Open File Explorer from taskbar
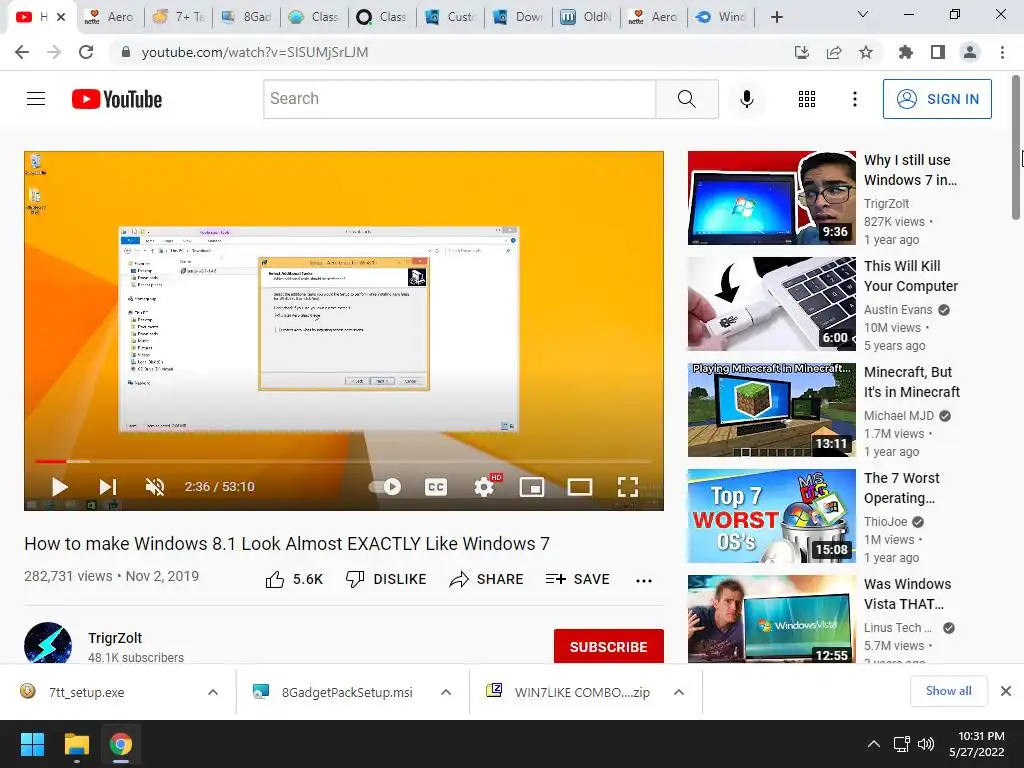The height and width of the screenshot is (768, 1024). pyautogui.click(x=76, y=744)
